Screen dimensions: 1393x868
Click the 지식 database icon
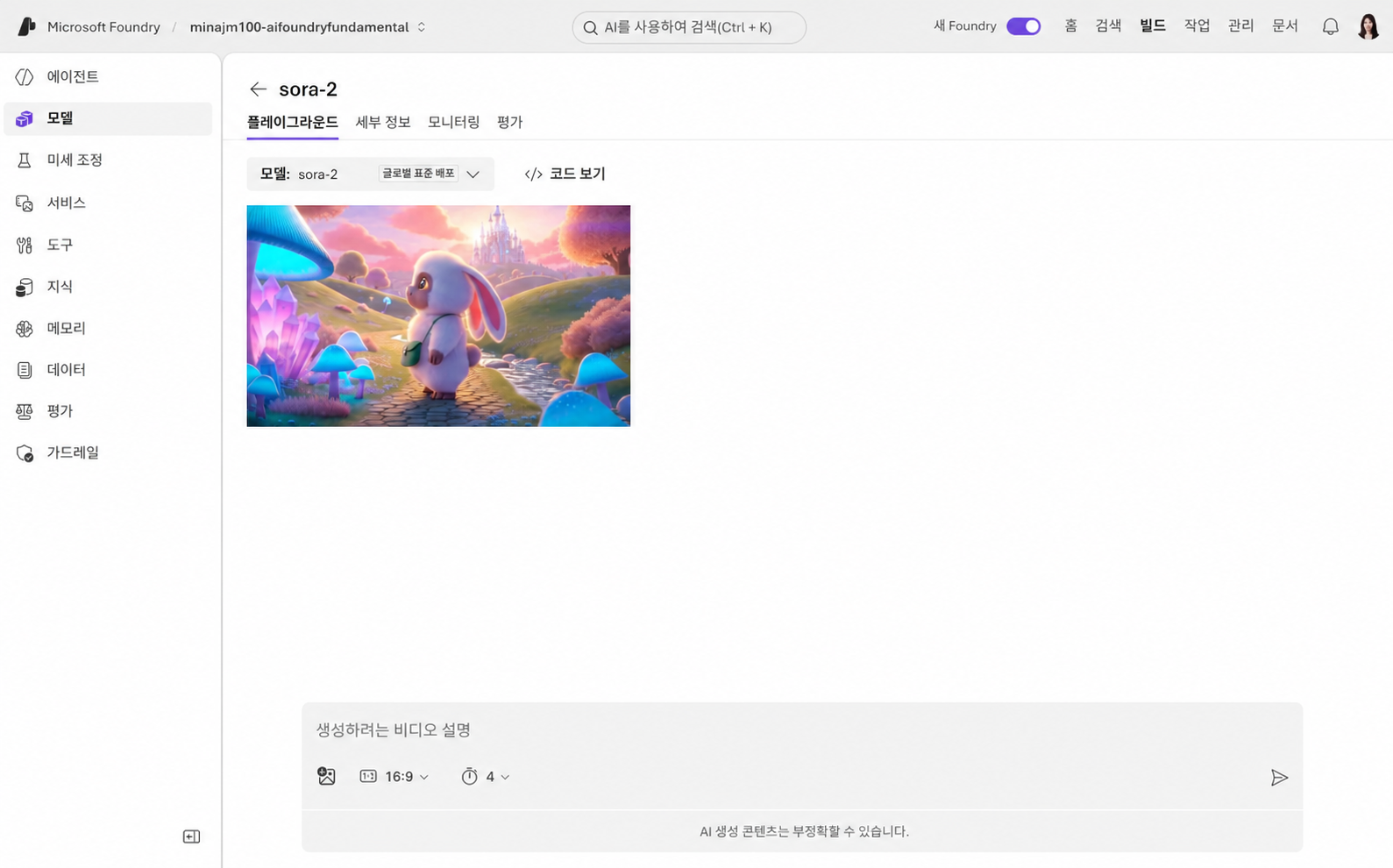(x=25, y=287)
